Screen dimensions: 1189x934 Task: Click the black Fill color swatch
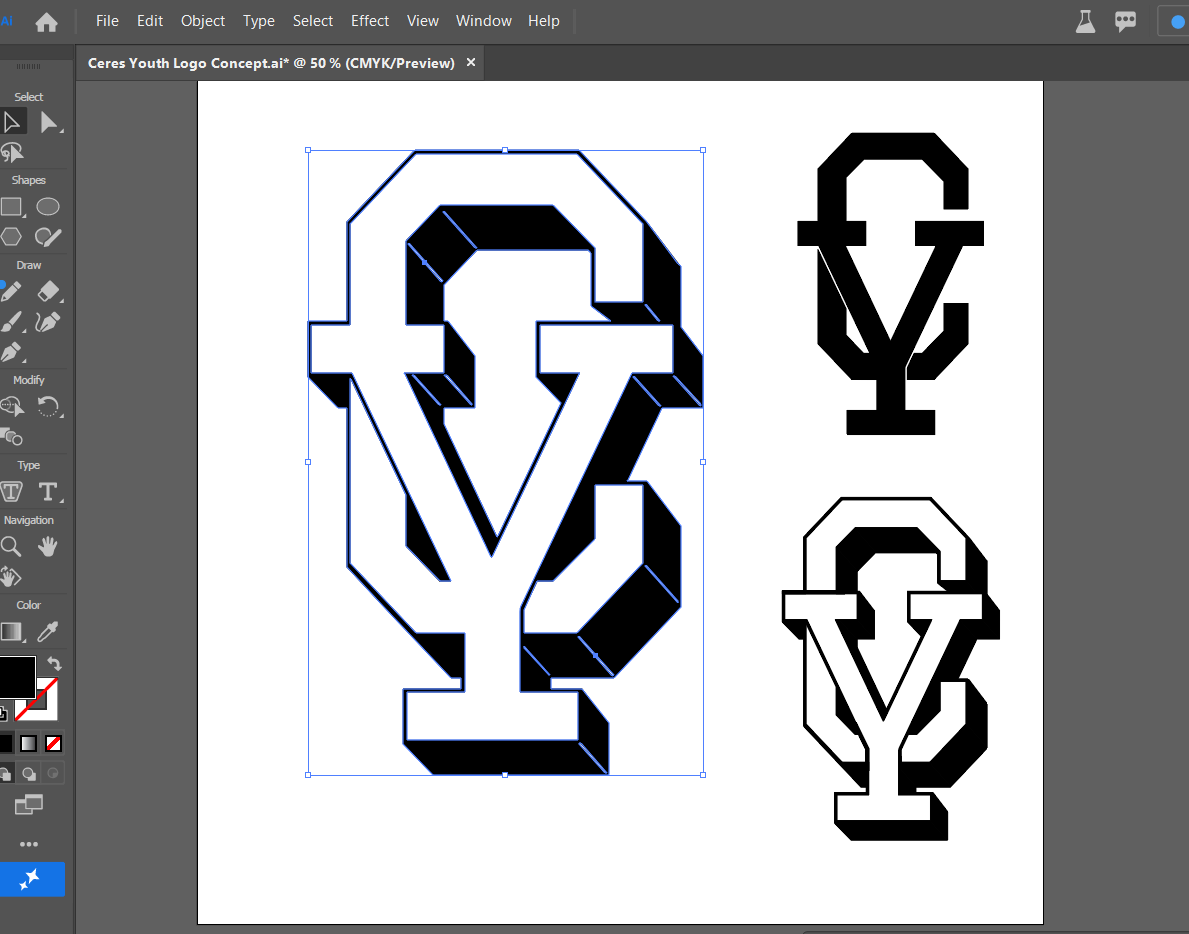coord(17,676)
